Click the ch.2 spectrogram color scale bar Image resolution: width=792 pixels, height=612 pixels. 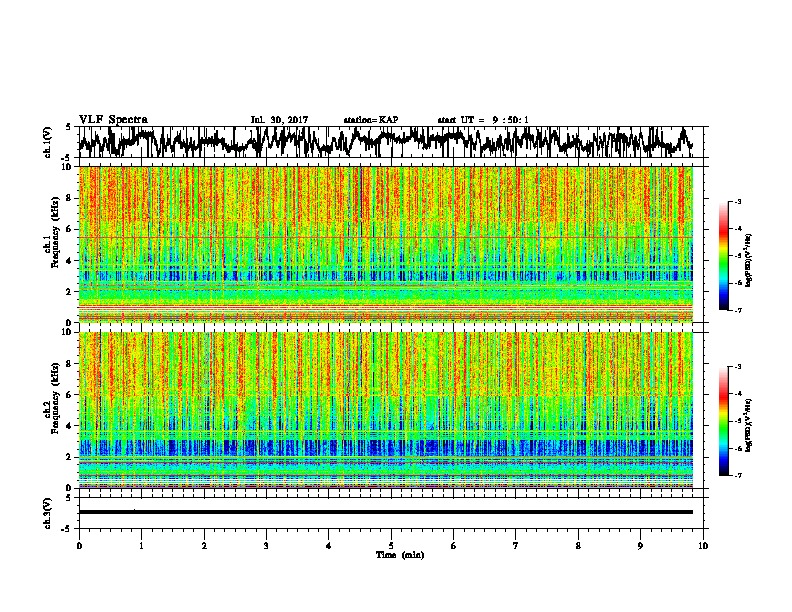click(x=723, y=421)
